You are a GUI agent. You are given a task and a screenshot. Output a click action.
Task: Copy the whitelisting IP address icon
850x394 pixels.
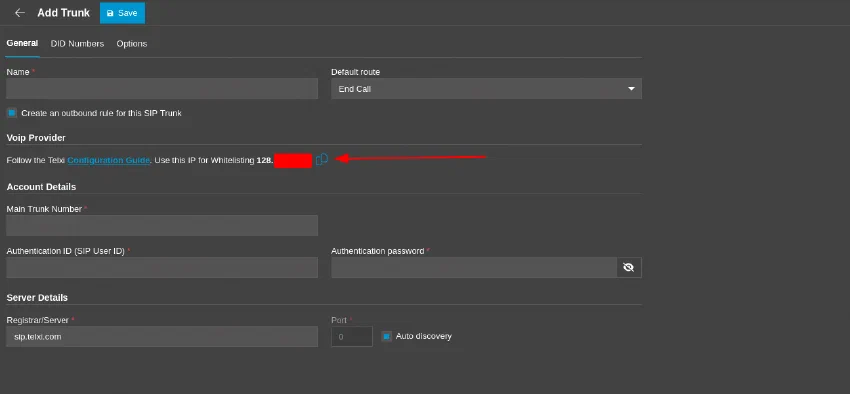click(x=322, y=159)
